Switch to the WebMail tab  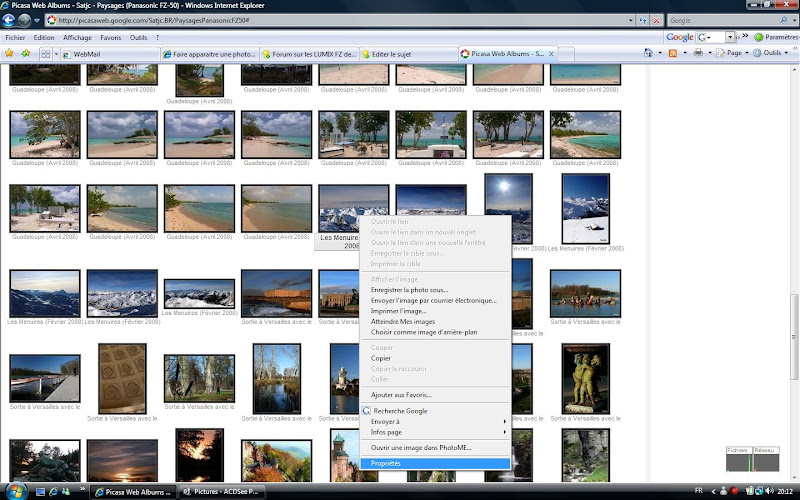[x=110, y=54]
